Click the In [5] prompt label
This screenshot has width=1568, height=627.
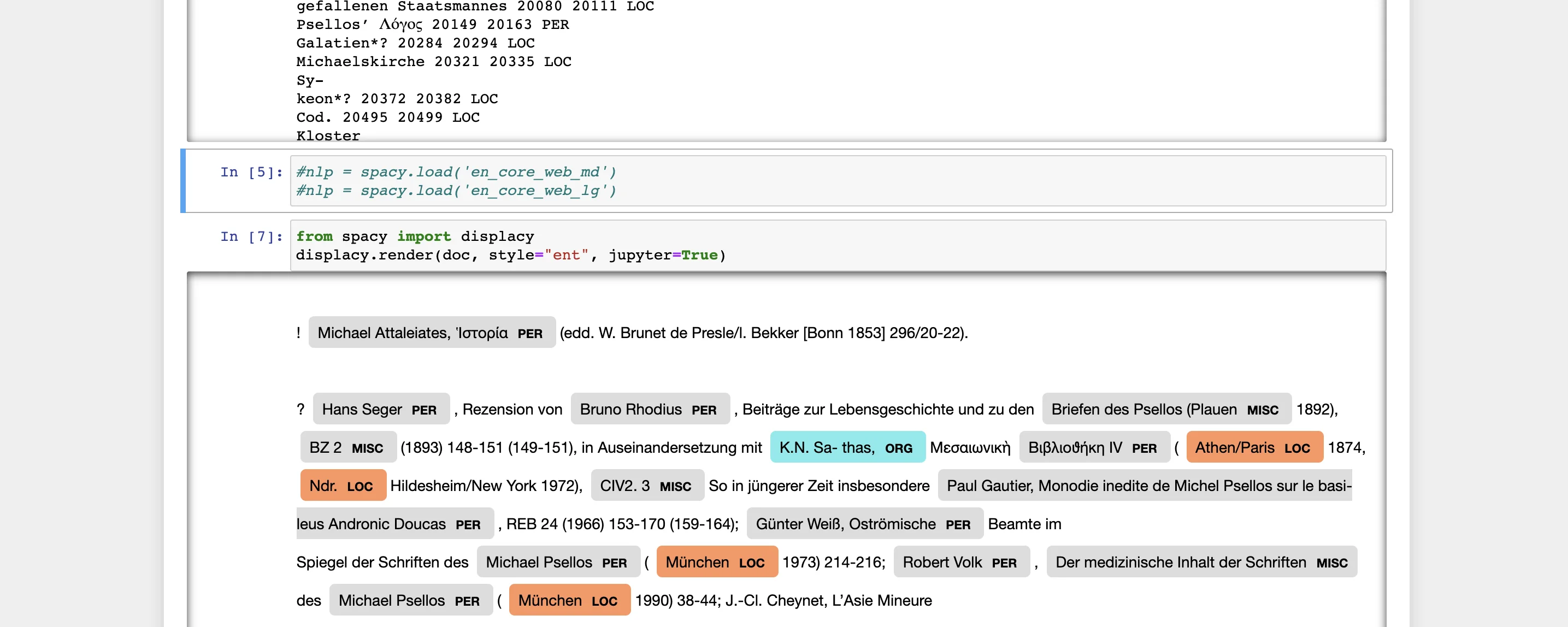pyautogui.click(x=251, y=172)
